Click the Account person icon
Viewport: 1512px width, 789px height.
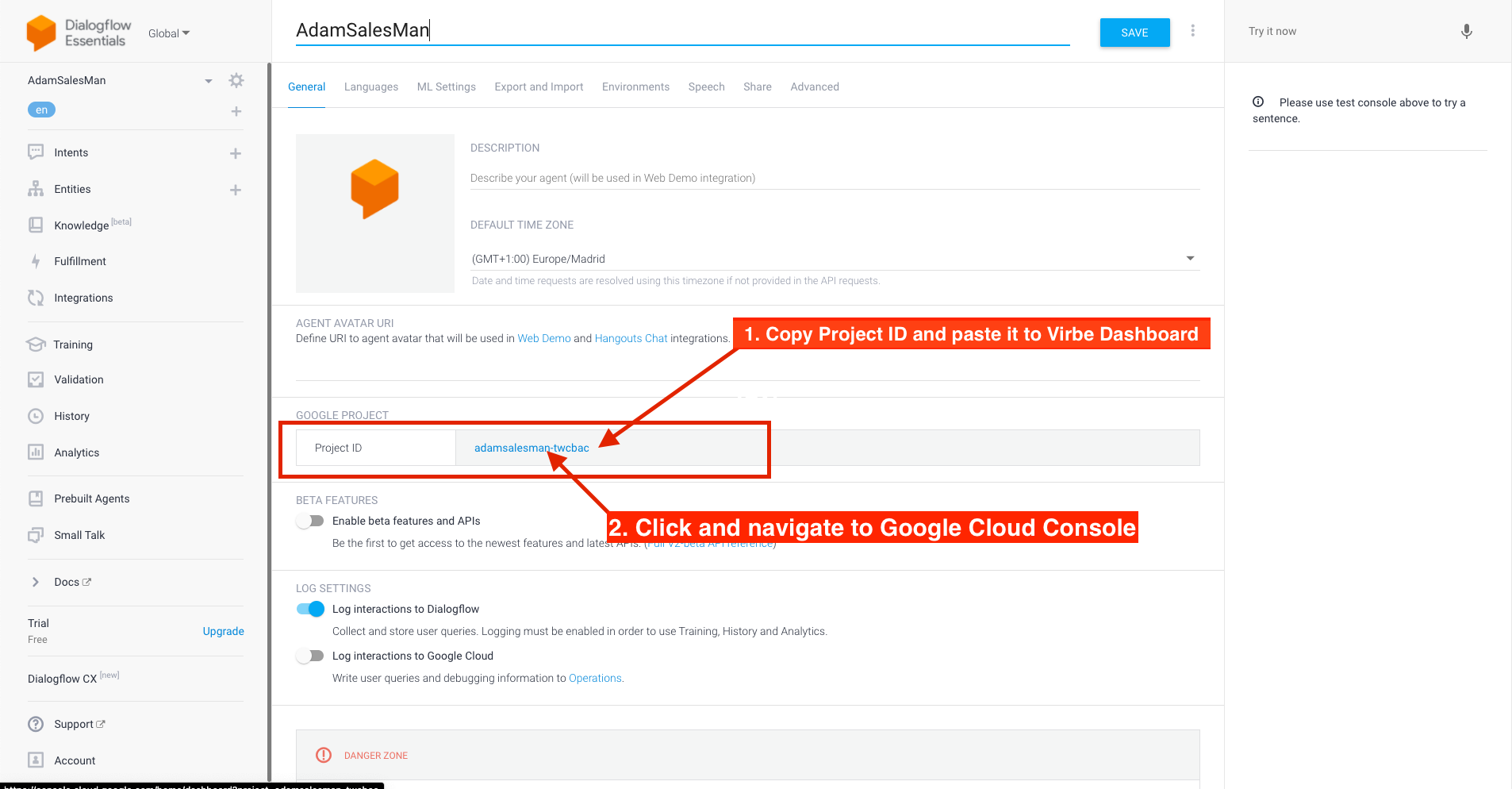tap(36, 760)
